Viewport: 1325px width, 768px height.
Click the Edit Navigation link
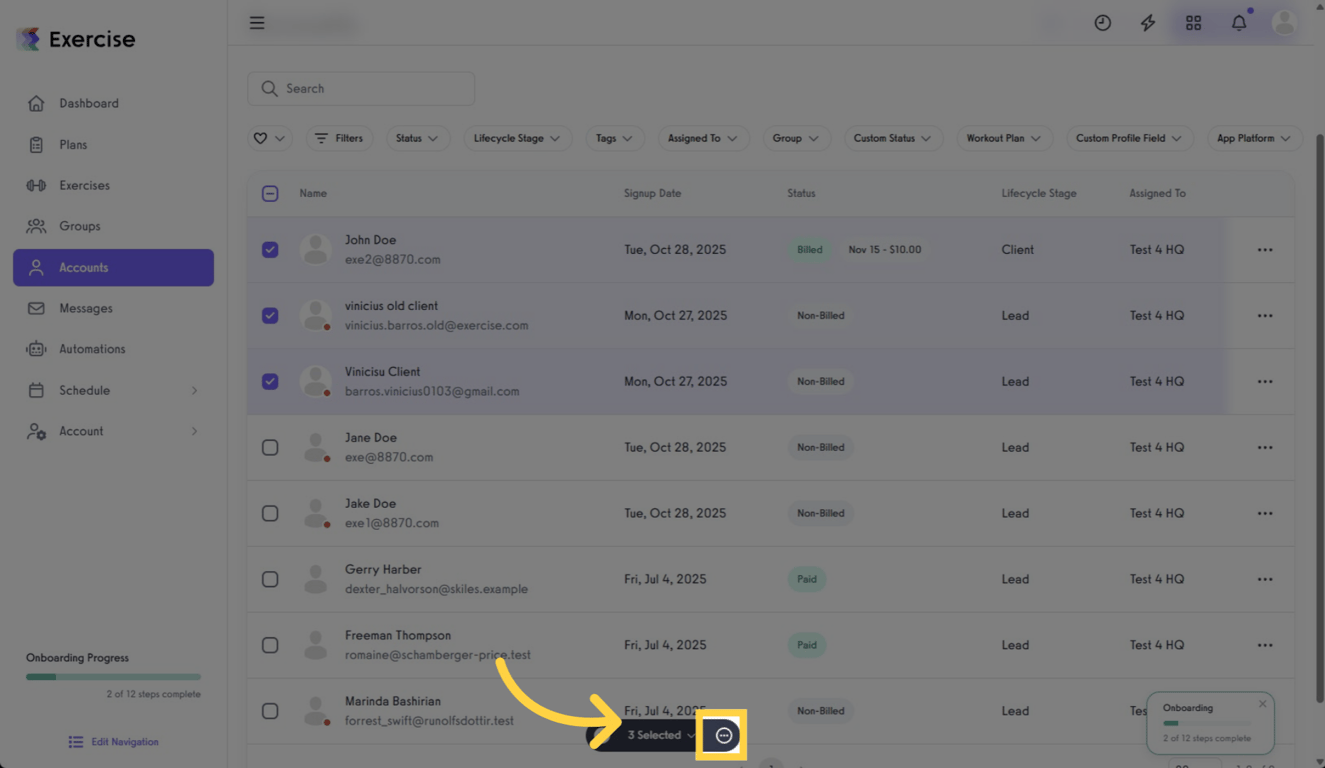click(x=113, y=741)
